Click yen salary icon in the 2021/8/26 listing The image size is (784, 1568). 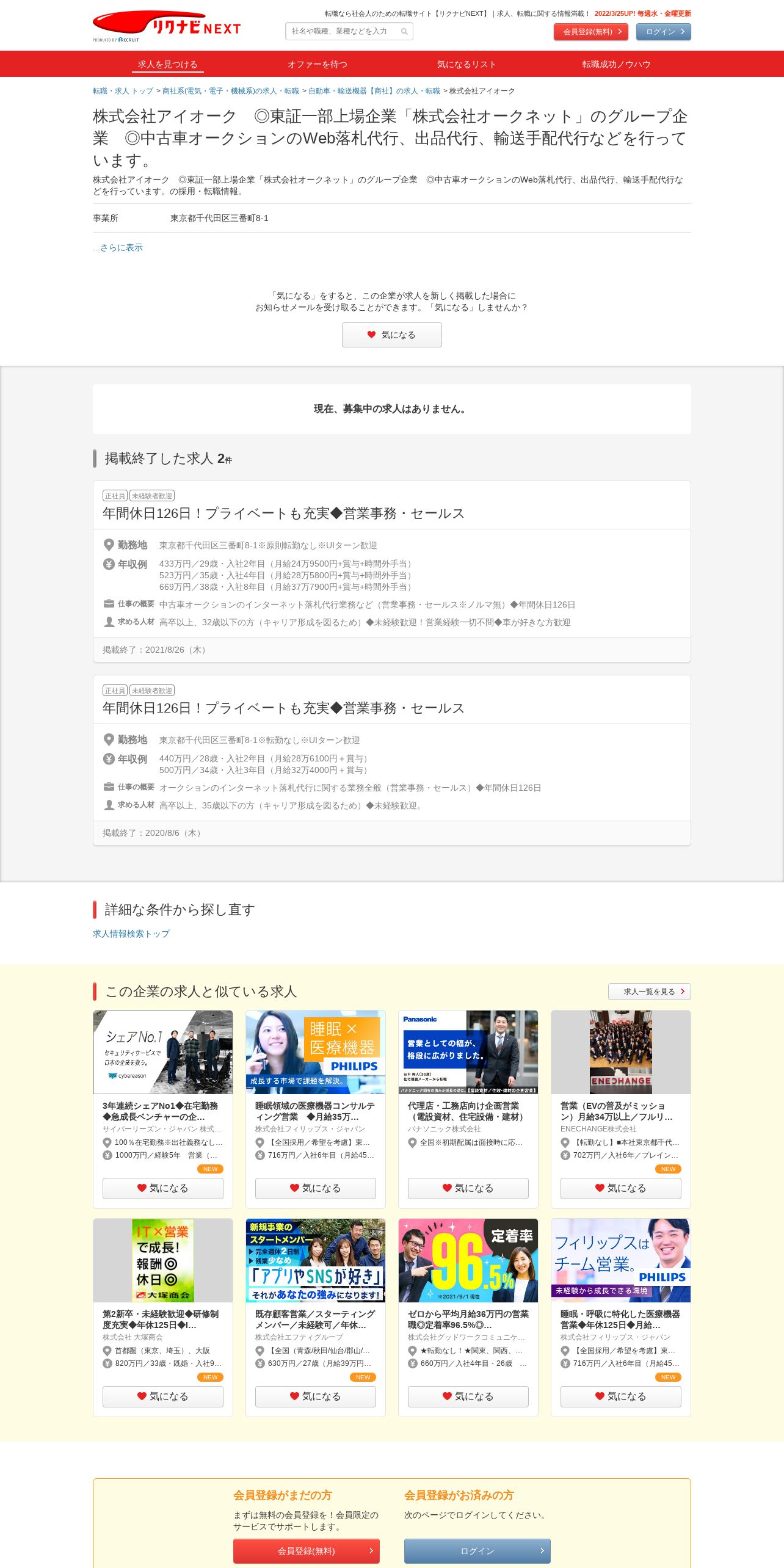pos(109,564)
